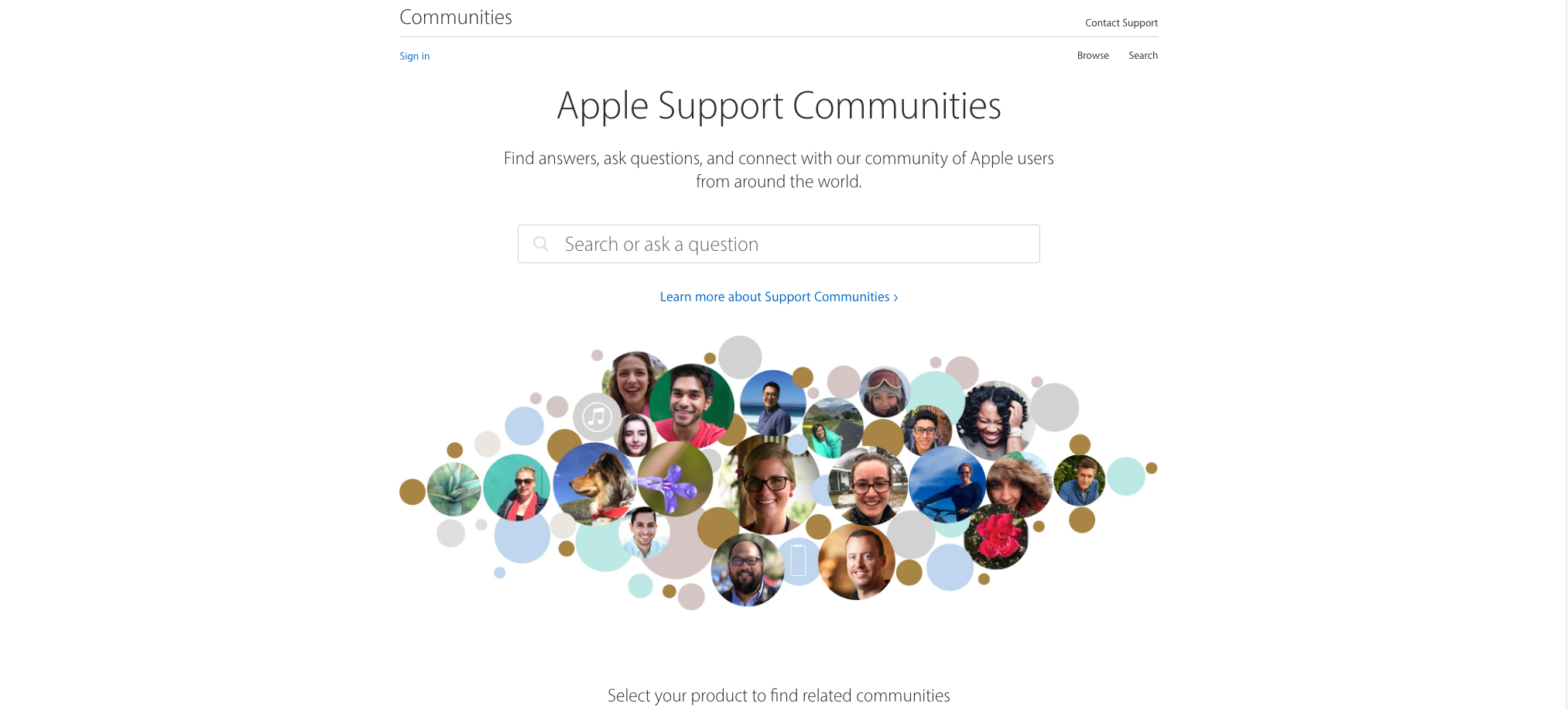
Task: Open the Contact Support link
Action: (x=1121, y=23)
